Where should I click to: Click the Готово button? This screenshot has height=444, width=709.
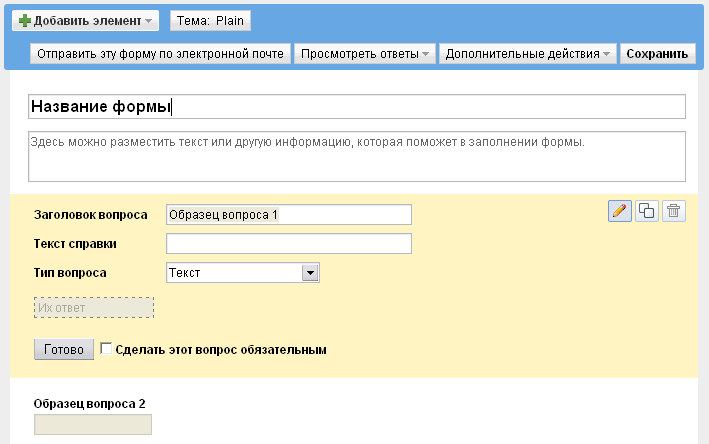coord(64,350)
